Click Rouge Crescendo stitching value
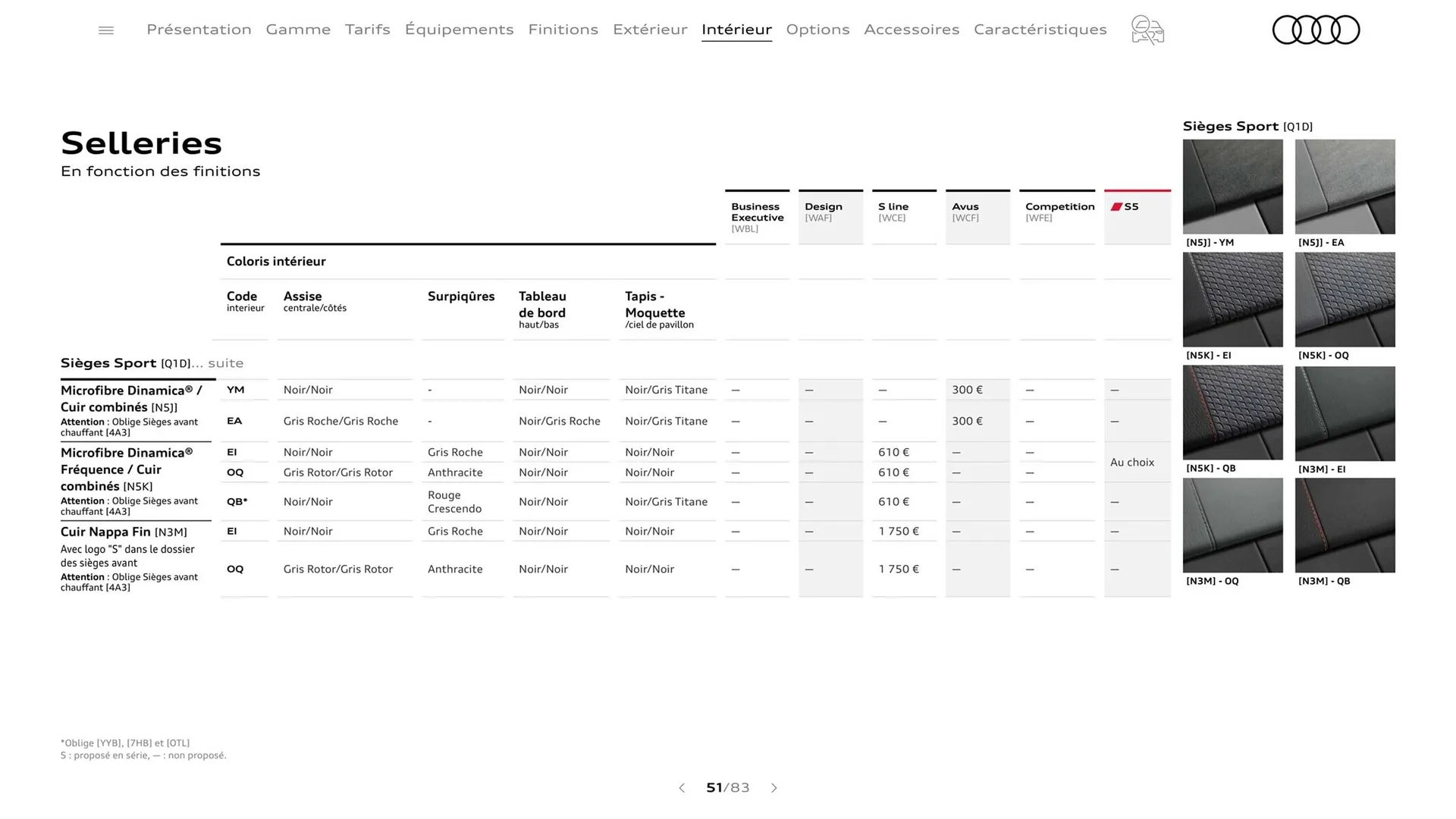The image size is (1456, 819). [454, 502]
